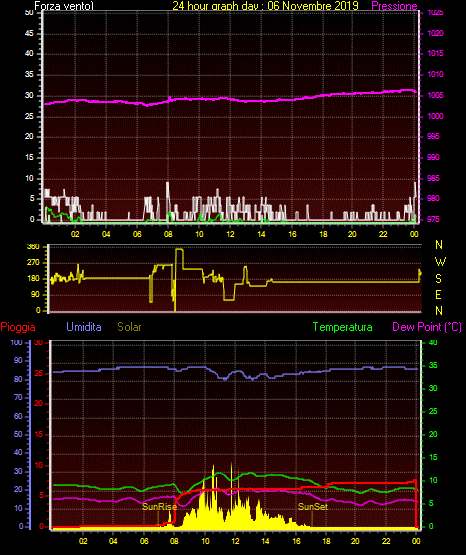This screenshot has width=466, height=555.
Task: Click the '90' humidity axis value
Action: click(x=18, y=360)
